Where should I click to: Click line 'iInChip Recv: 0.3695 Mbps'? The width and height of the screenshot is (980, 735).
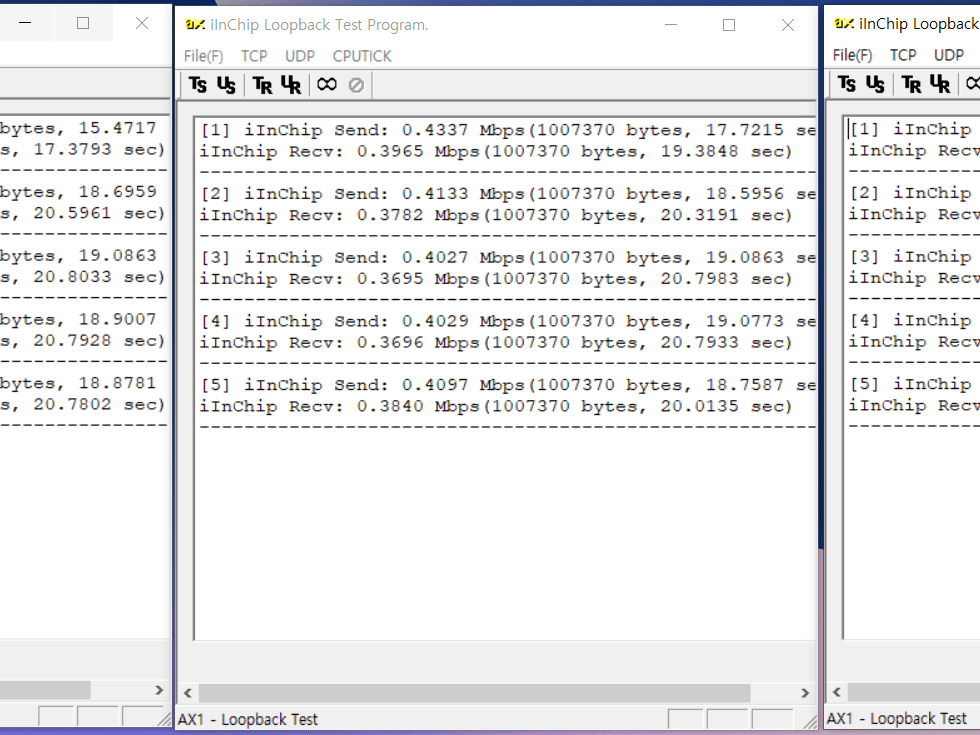[496, 279]
